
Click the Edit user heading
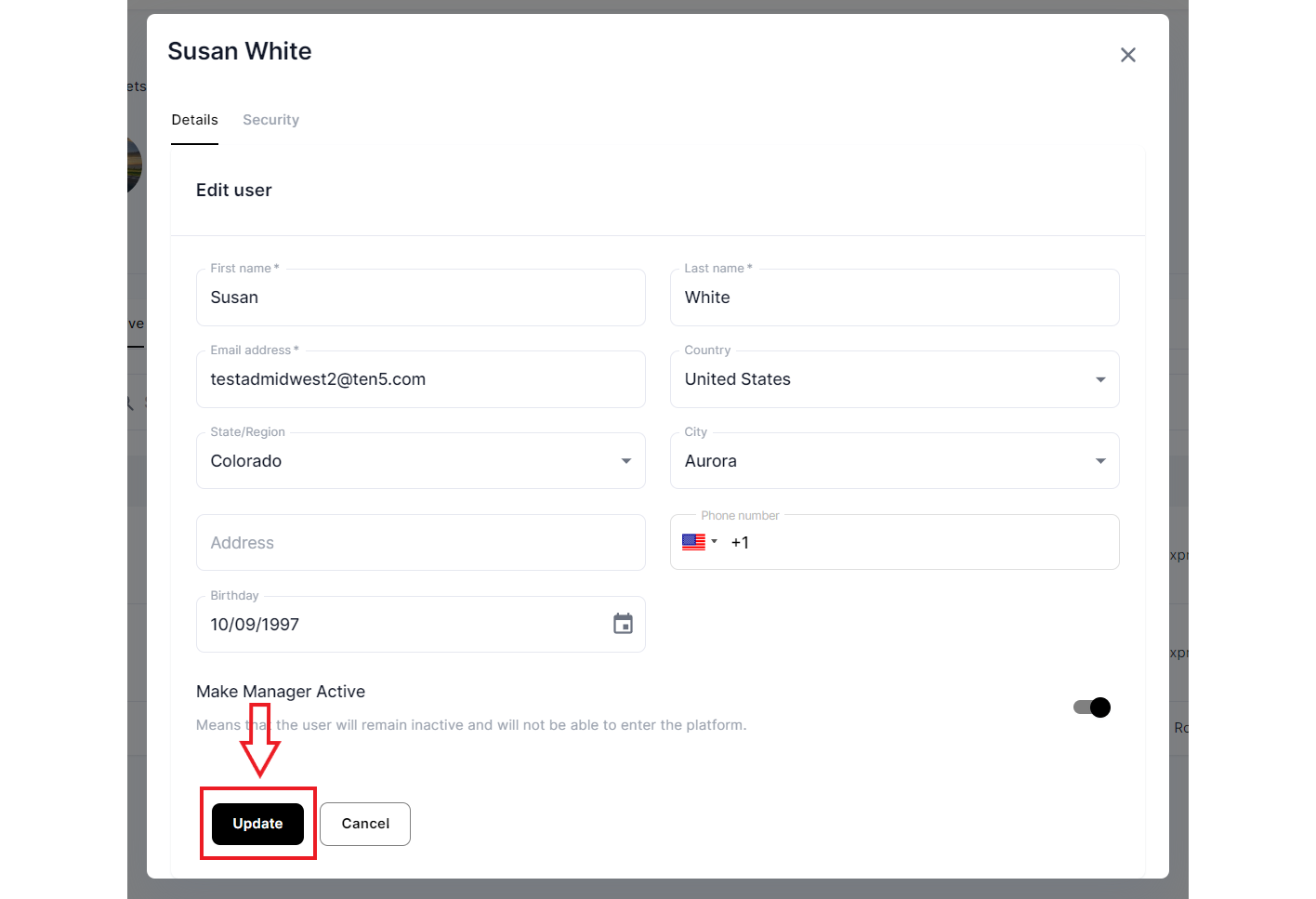tap(234, 191)
